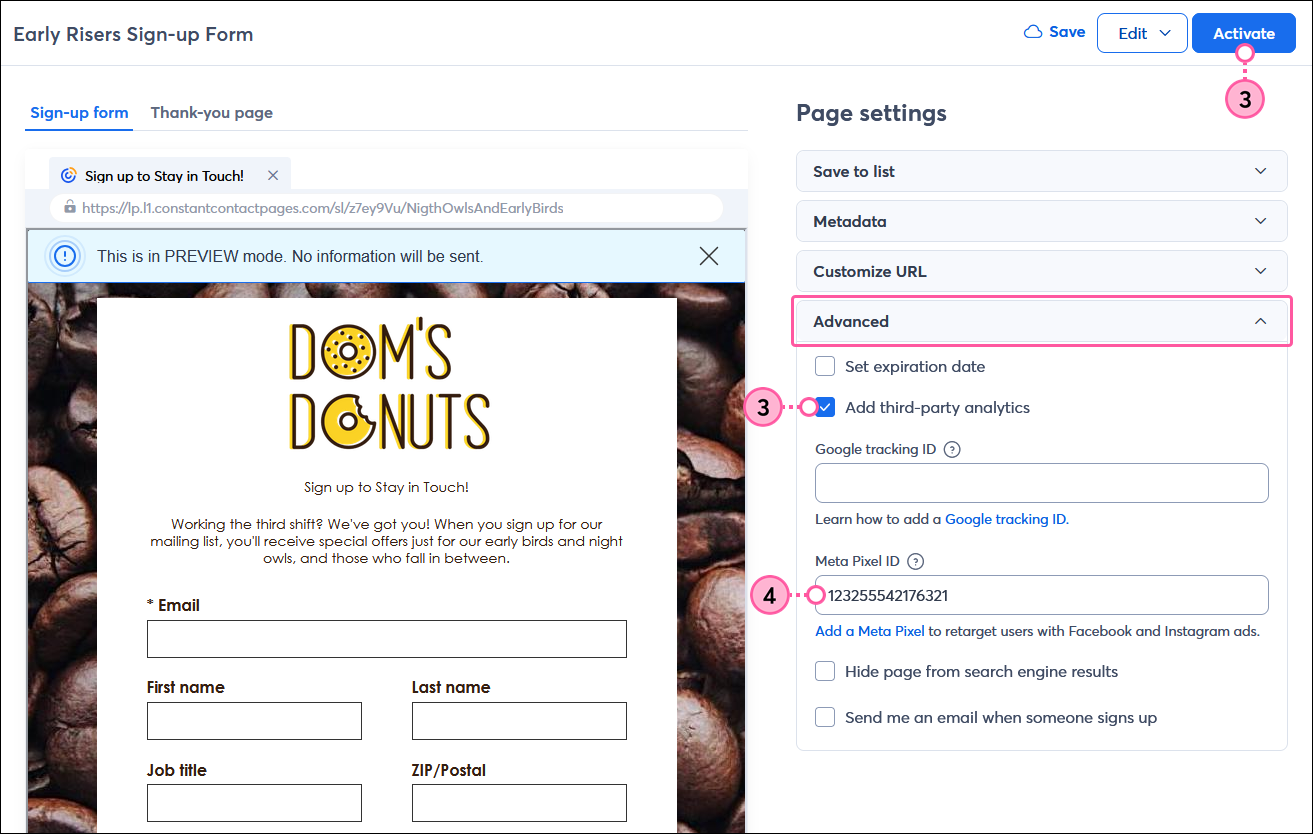Image resolution: width=1313 pixels, height=834 pixels.
Task: Open the Add a Meta Pixel link
Action: click(x=870, y=631)
